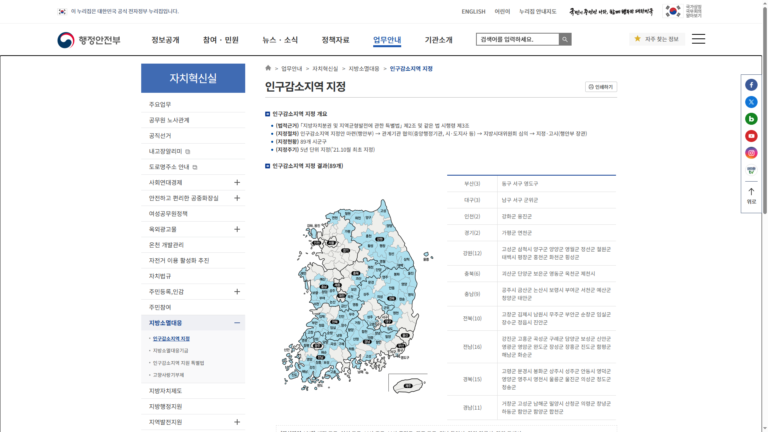Expand 지역발전지원 with its plus sign

point(237,422)
